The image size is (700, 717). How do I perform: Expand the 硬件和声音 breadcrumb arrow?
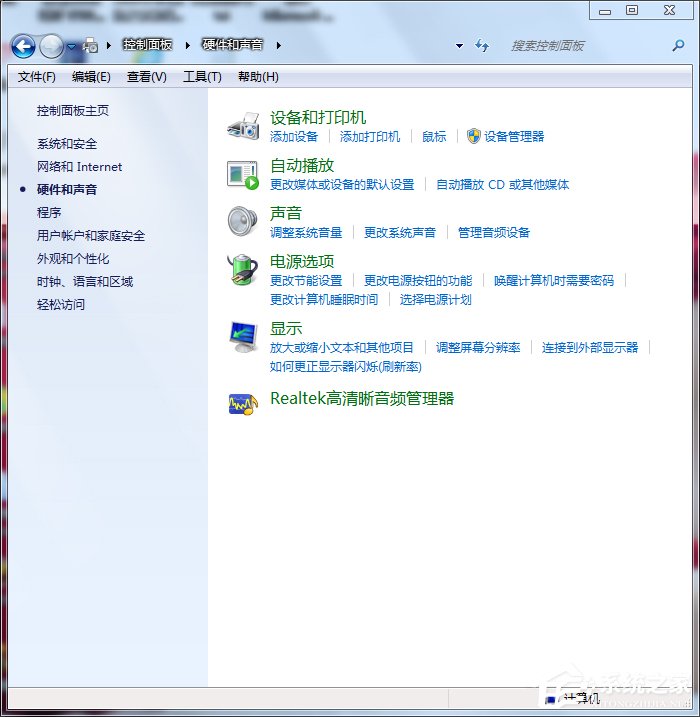[x=278, y=46]
